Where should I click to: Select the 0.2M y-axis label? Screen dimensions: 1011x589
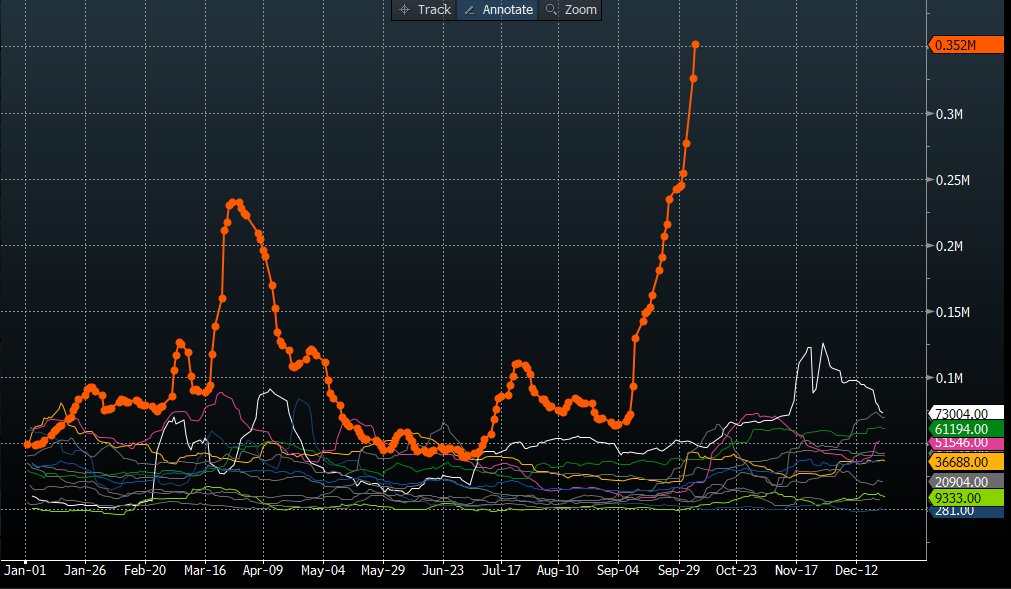[x=949, y=246]
